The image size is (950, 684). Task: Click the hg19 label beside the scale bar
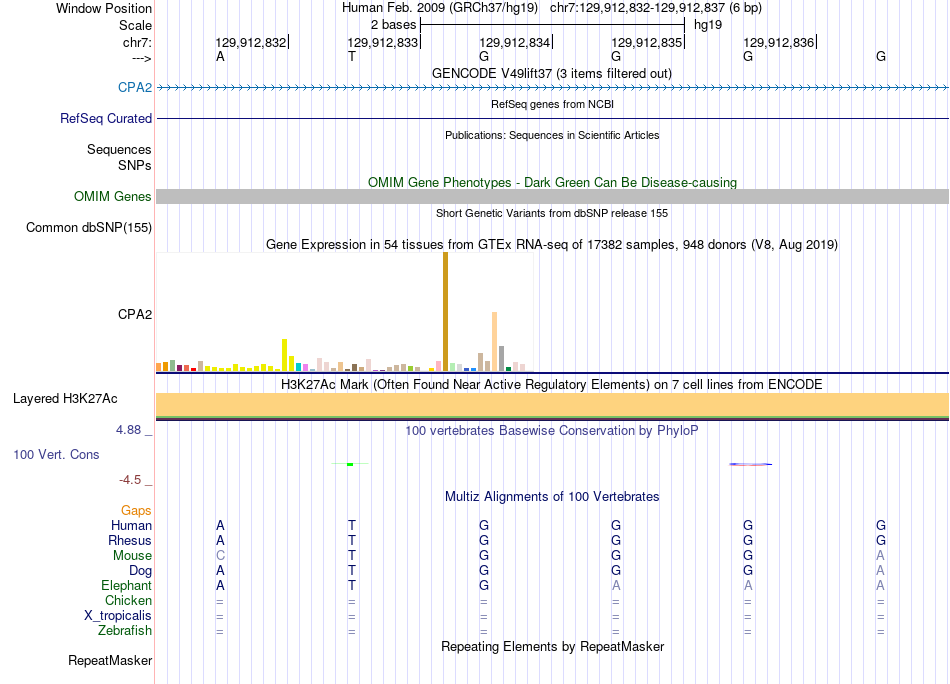tap(708, 25)
